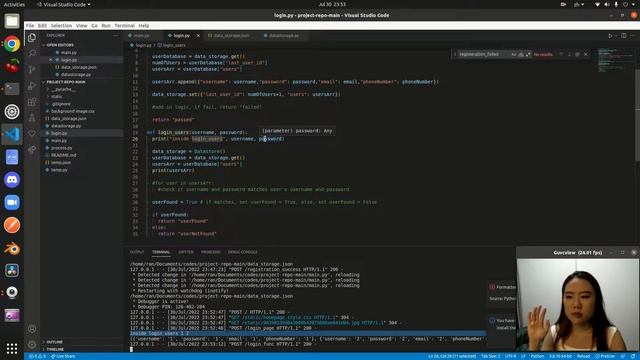Close the login.py editor tab
The width and height of the screenshot is (640, 360).
[198, 36]
